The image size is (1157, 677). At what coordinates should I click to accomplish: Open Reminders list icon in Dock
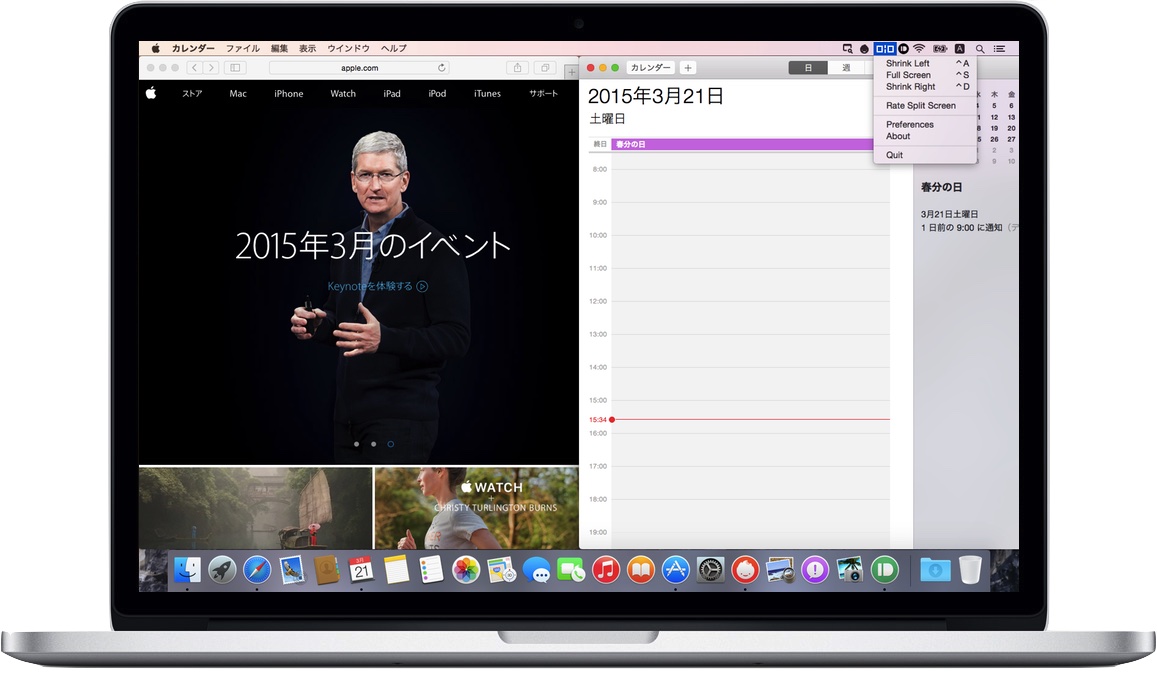pyautogui.click(x=431, y=570)
